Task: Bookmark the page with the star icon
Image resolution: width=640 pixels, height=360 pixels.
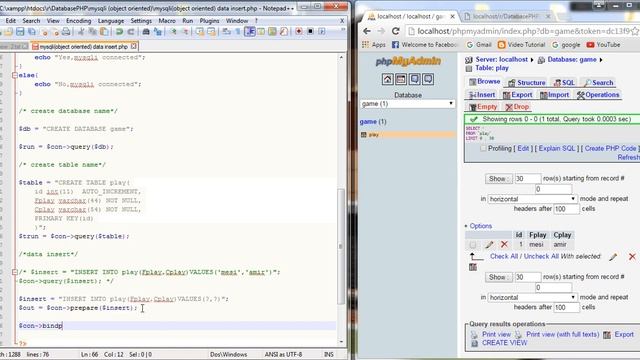Action: [x=635, y=31]
